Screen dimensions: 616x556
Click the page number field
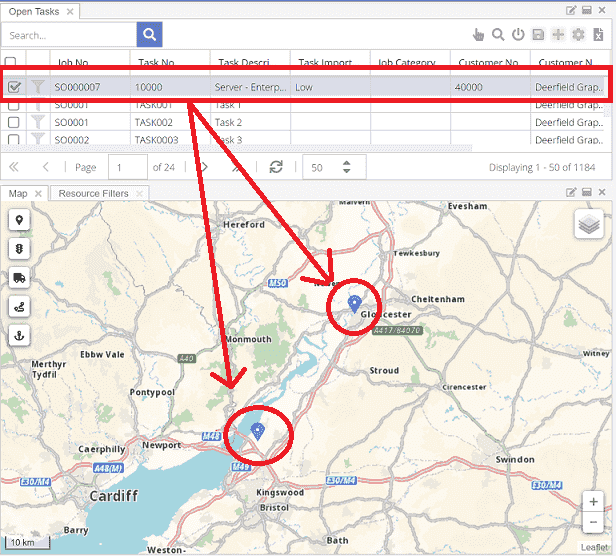(x=128, y=167)
